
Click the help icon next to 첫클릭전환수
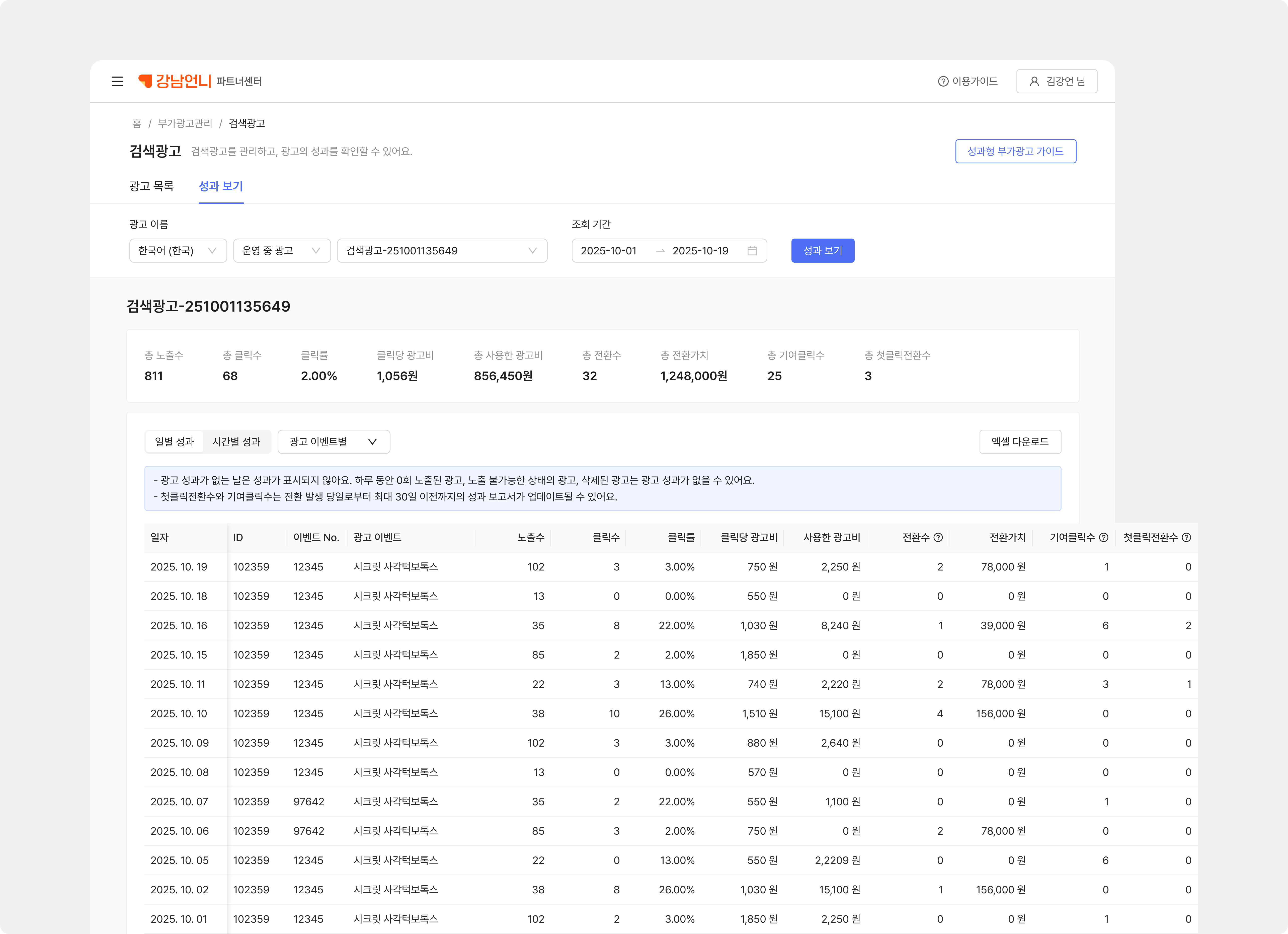[x=1186, y=537]
